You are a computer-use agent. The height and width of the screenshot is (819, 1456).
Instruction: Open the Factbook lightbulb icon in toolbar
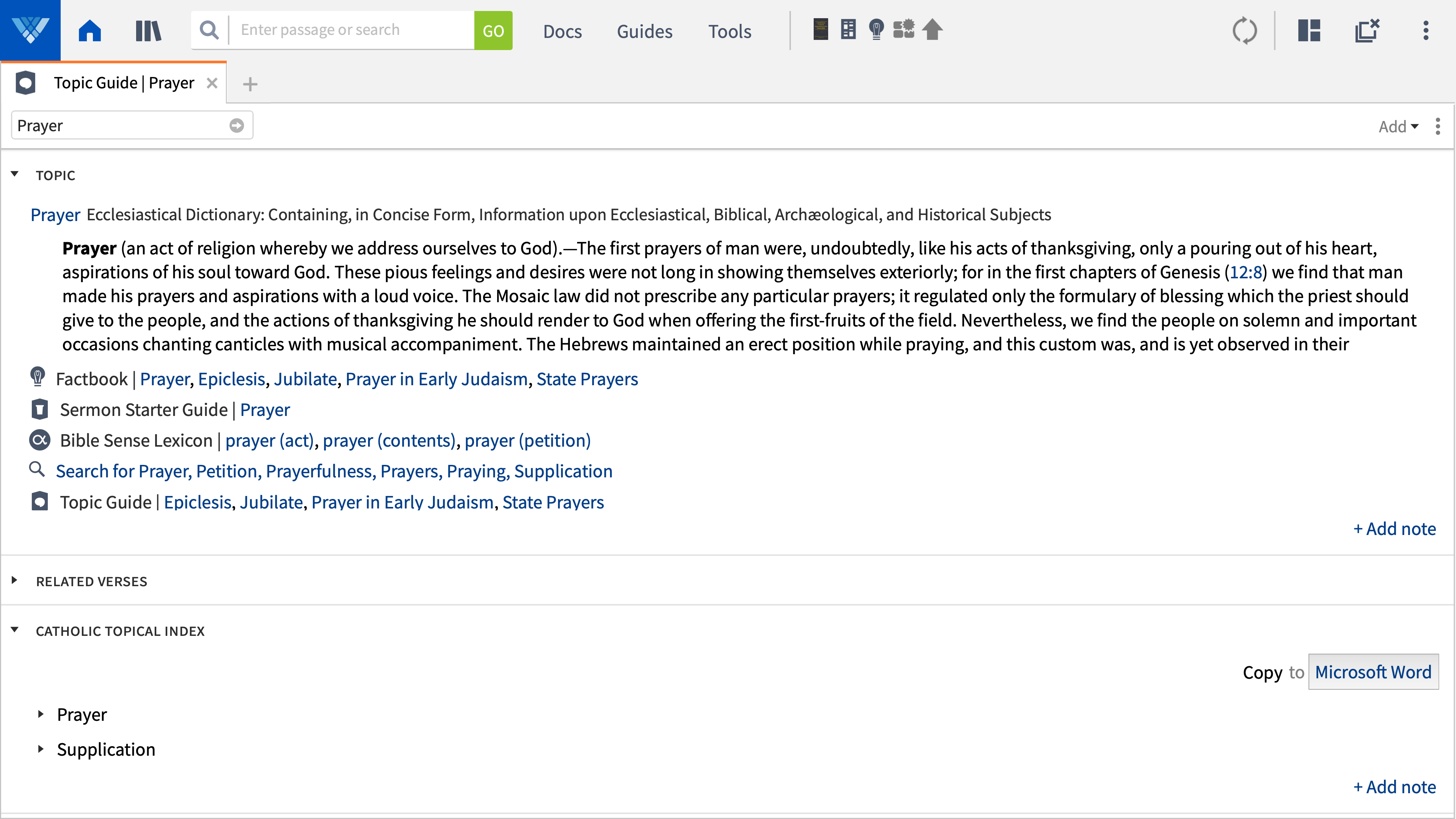pos(876,30)
